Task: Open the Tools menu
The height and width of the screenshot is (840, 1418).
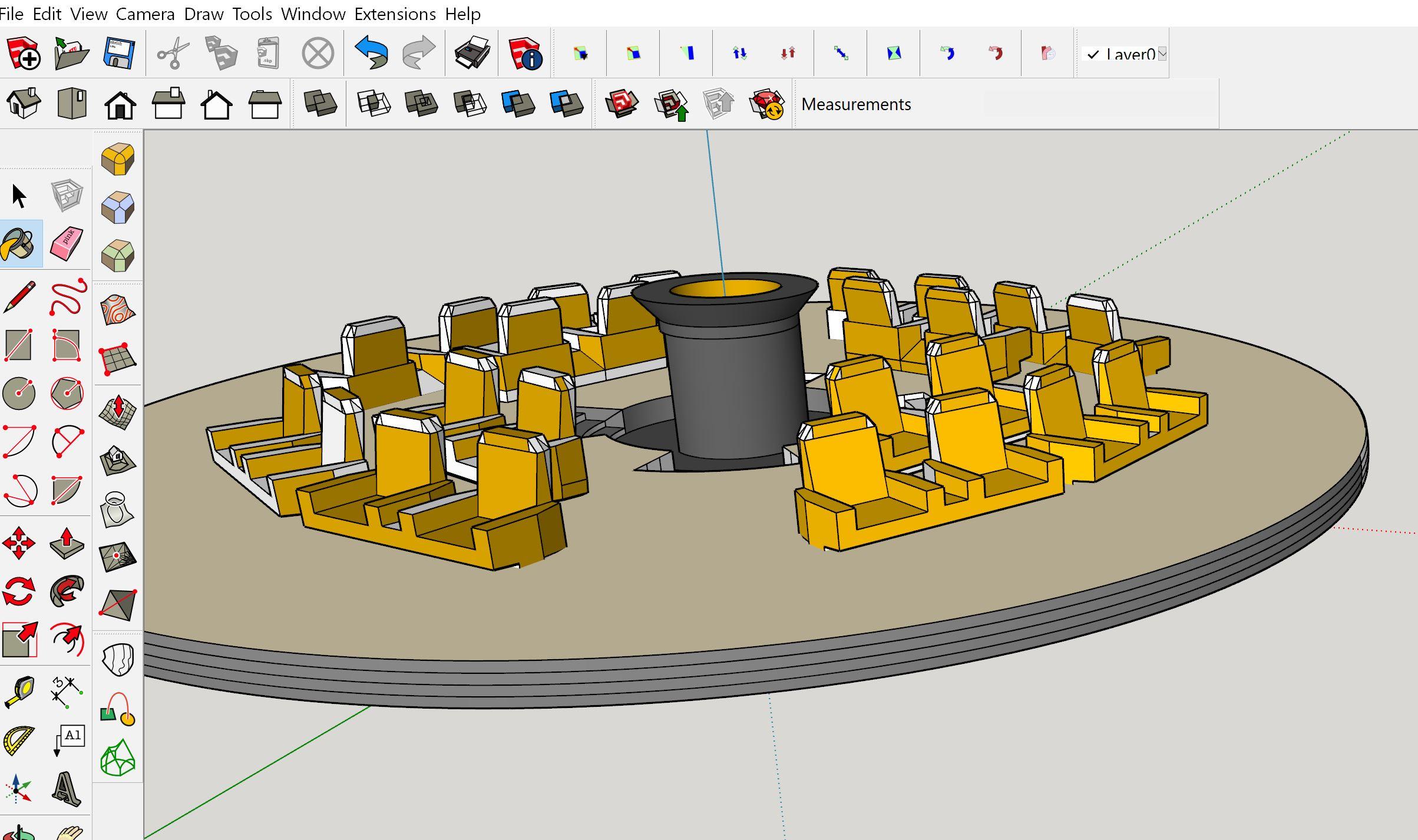Action: [252, 14]
